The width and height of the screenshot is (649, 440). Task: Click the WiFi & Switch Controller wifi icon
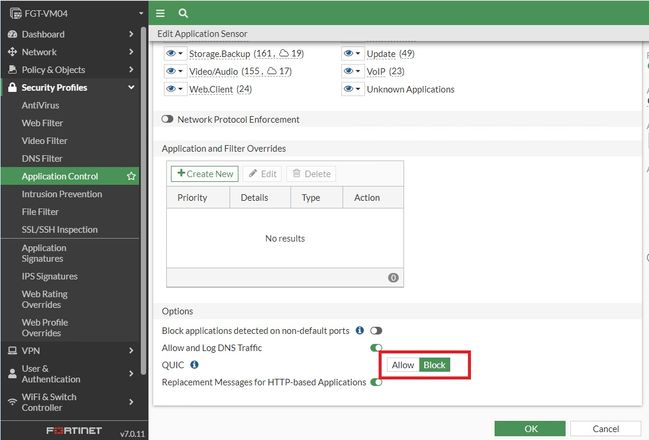pyautogui.click(x=12, y=402)
